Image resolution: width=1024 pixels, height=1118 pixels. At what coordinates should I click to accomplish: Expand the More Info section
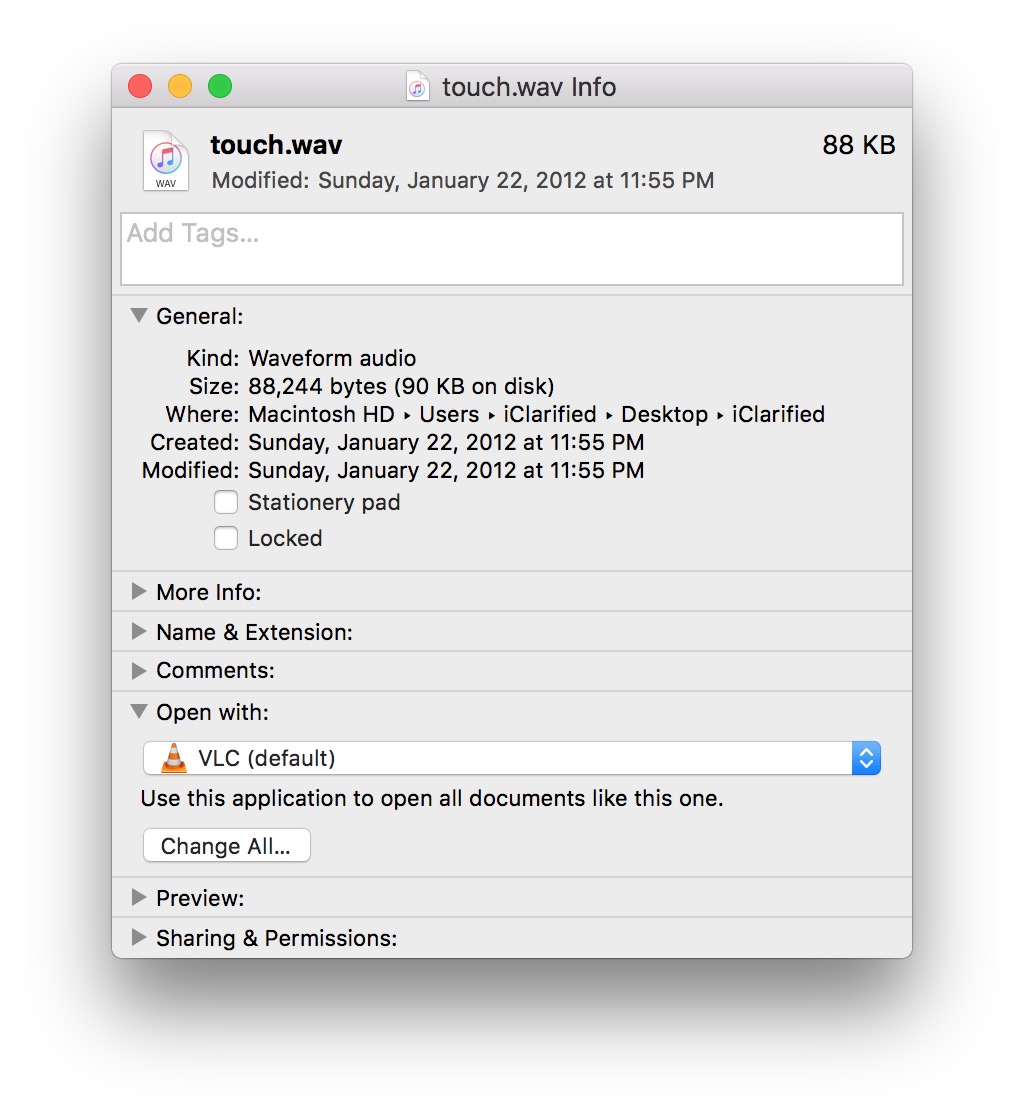tap(139, 592)
